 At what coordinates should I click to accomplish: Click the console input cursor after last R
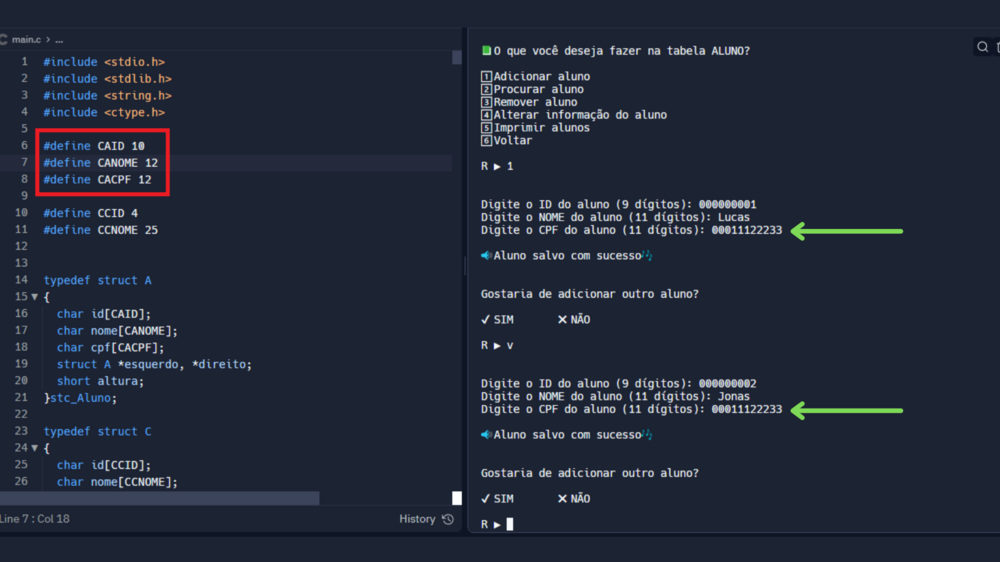(x=510, y=524)
